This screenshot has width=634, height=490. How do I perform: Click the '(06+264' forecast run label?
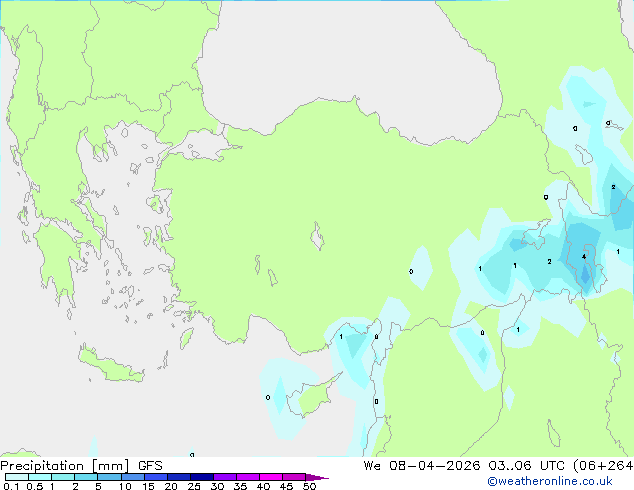(603, 466)
